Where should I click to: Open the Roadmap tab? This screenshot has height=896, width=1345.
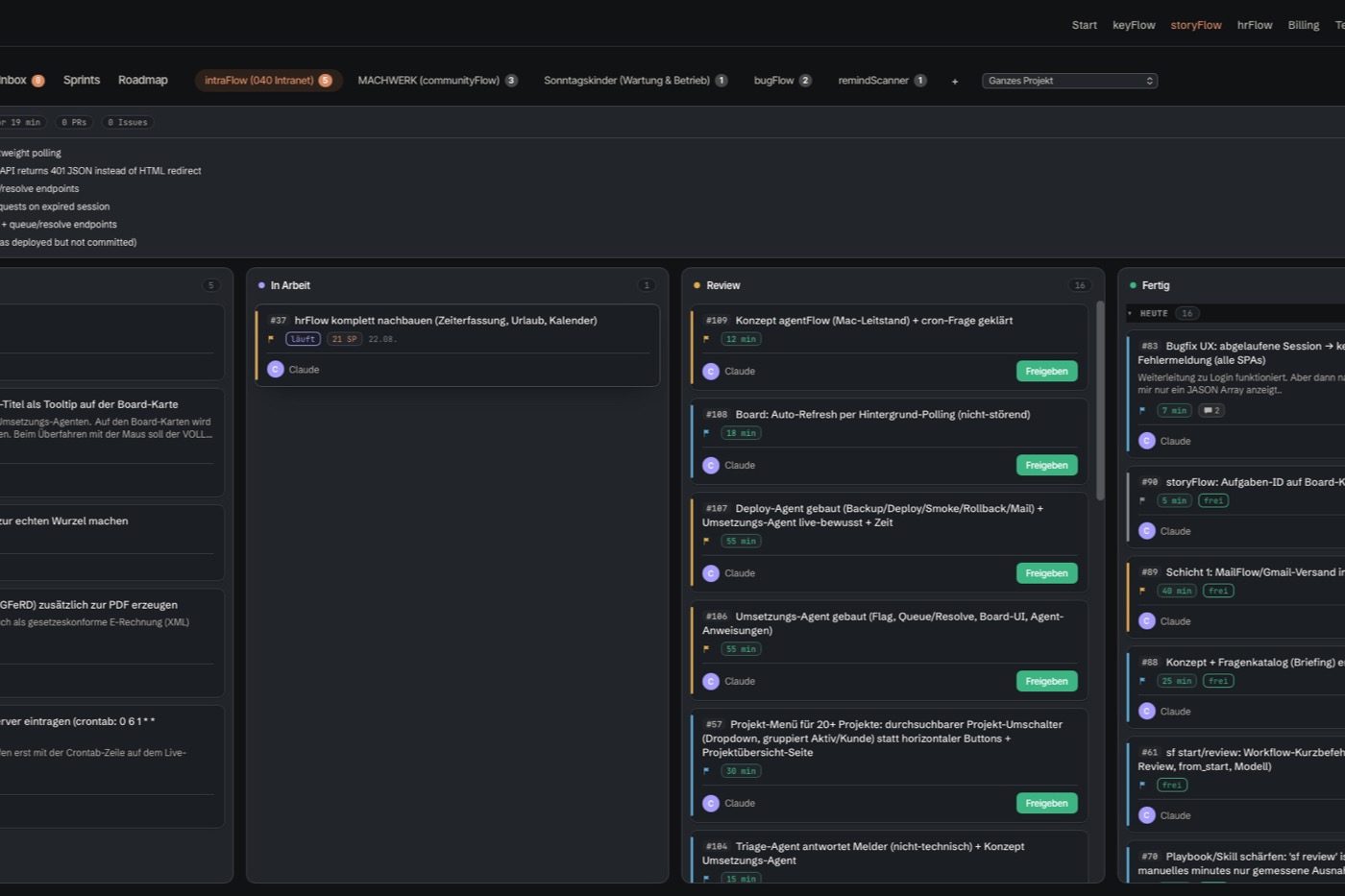[143, 80]
